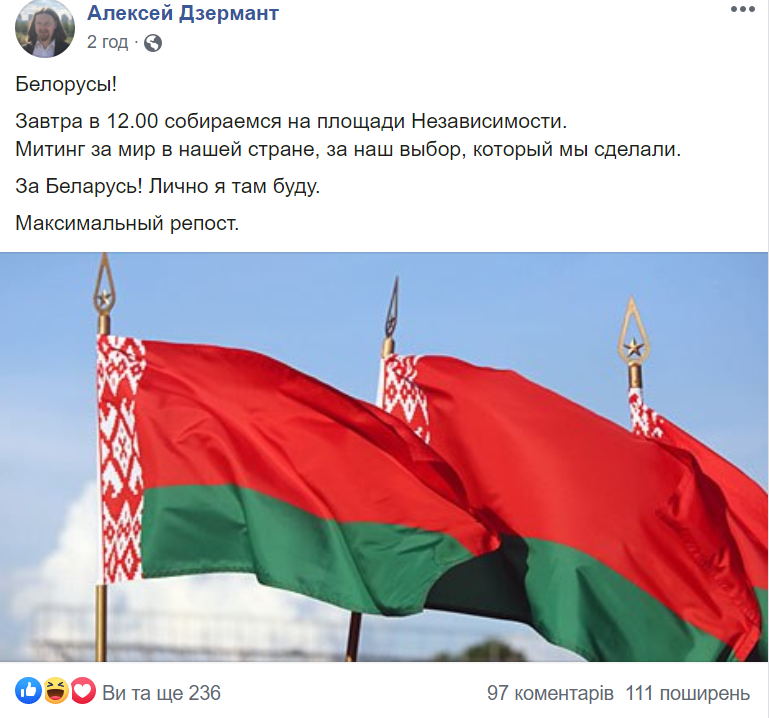This screenshot has height=718, width=769.
Task: Click the blue Like reaction icon
Action: [x=28, y=692]
